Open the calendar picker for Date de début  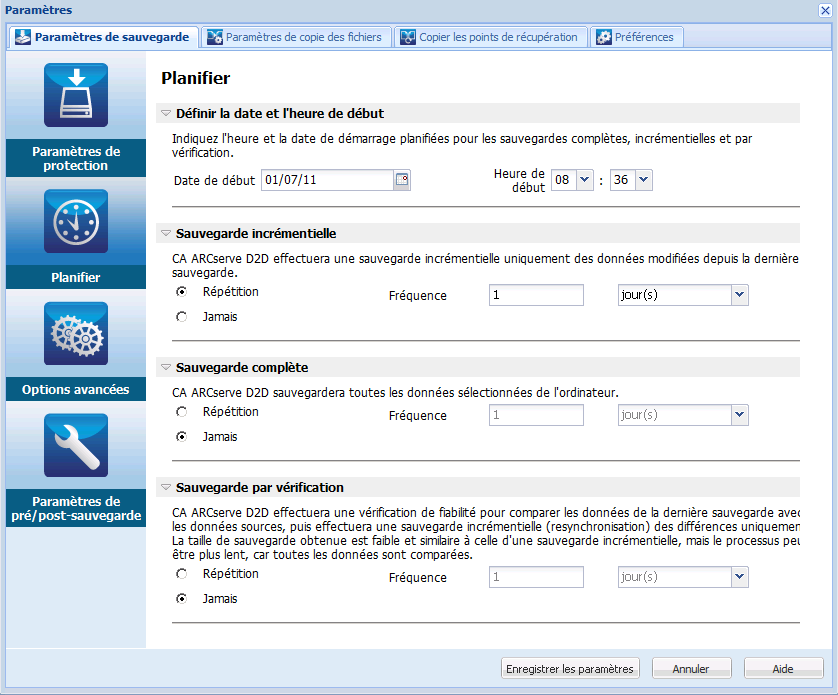click(x=402, y=180)
